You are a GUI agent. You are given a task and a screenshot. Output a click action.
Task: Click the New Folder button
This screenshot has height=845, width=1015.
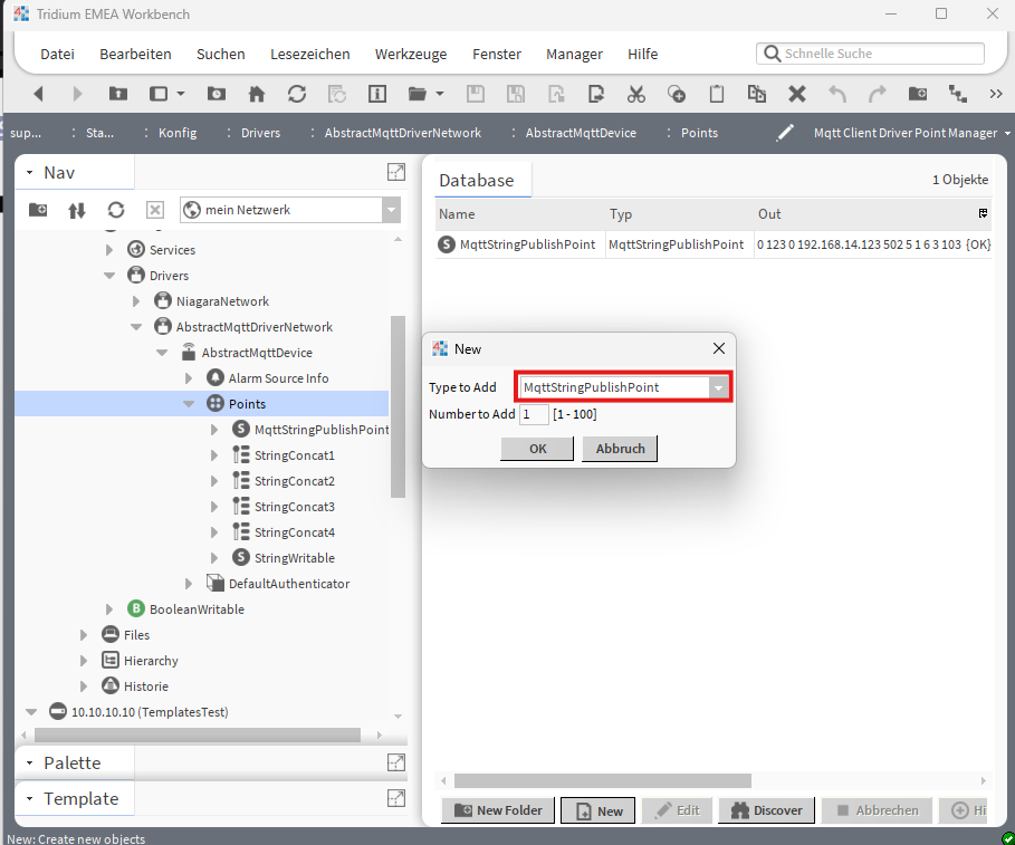[498, 811]
